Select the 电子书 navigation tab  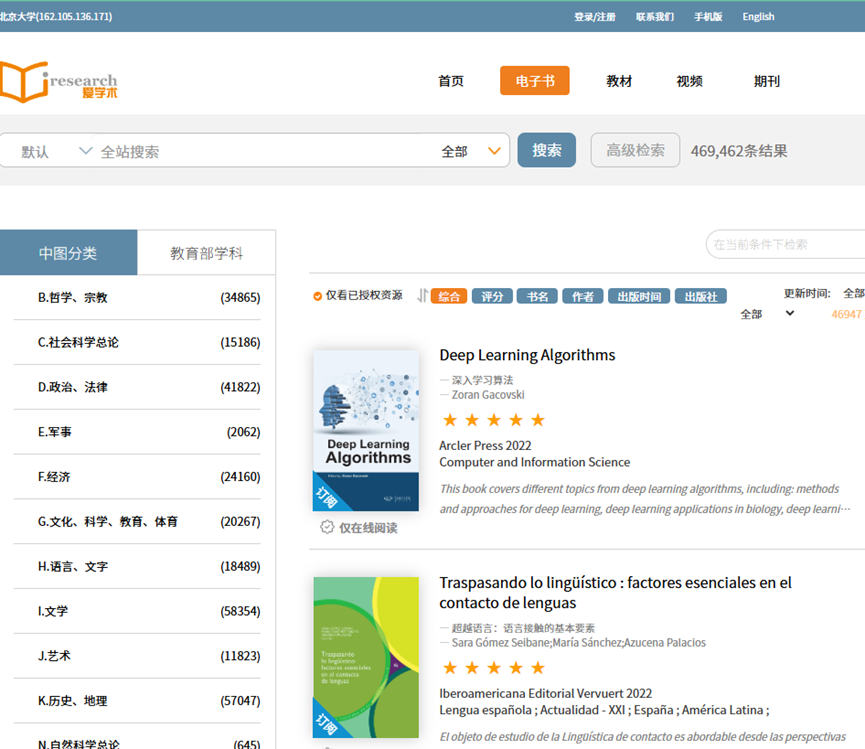click(x=534, y=81)
